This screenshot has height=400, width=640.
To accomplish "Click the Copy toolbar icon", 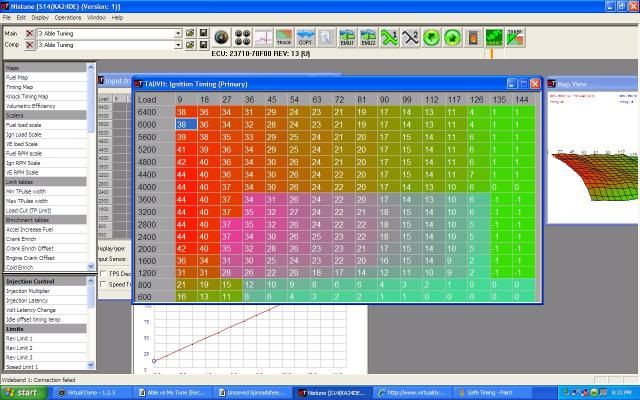I will [x=307, y=38].
